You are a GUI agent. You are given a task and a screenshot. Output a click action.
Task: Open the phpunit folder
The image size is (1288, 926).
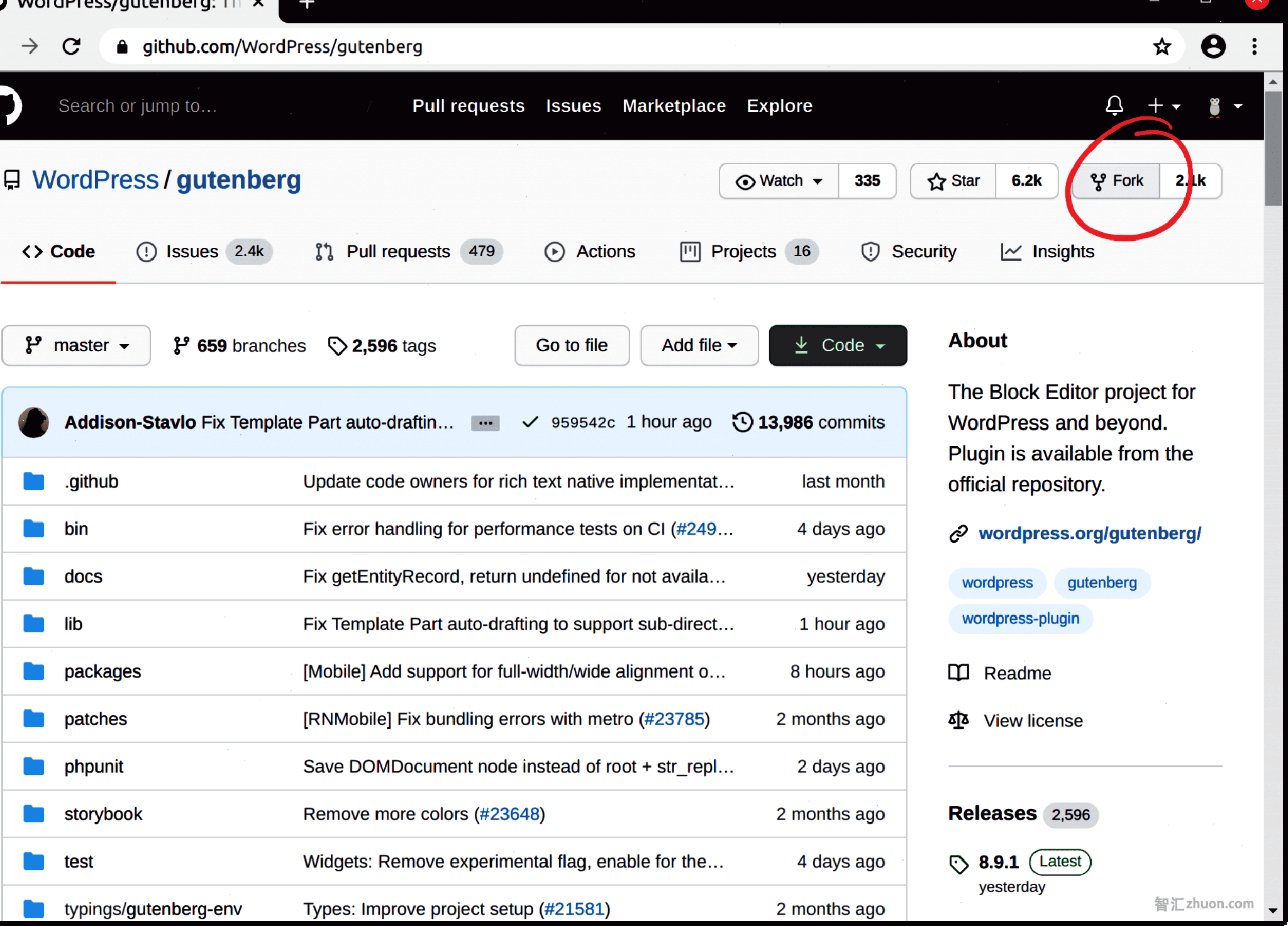click(x=94, y=767)
